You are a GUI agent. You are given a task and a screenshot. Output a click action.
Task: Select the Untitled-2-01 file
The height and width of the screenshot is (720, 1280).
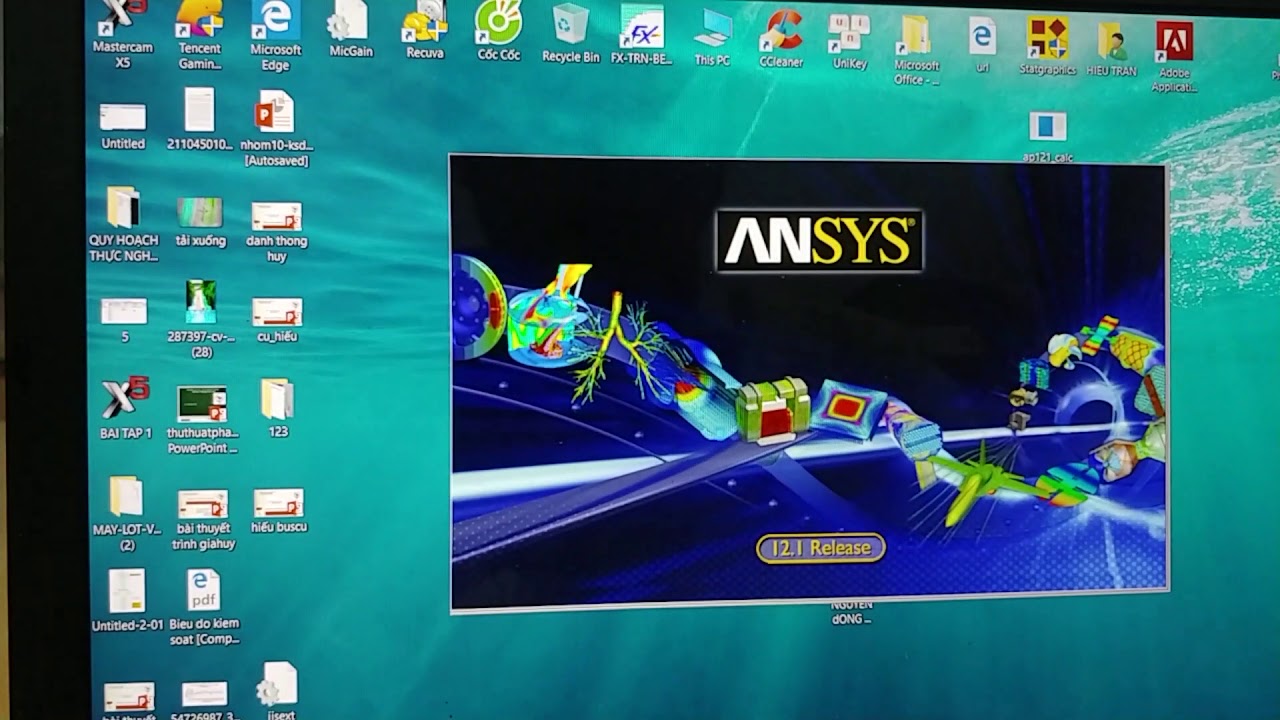pyautogui.click(x=127, y=600)
